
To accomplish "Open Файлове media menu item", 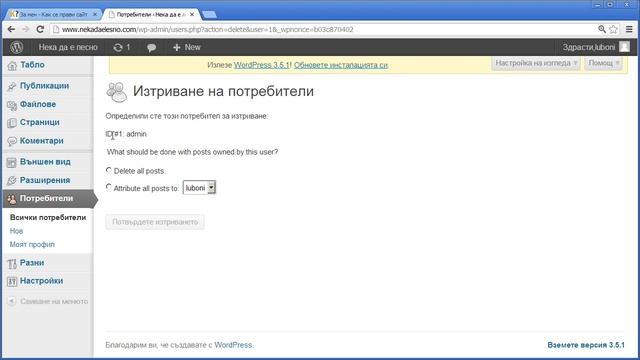I will tap(38, 104).
